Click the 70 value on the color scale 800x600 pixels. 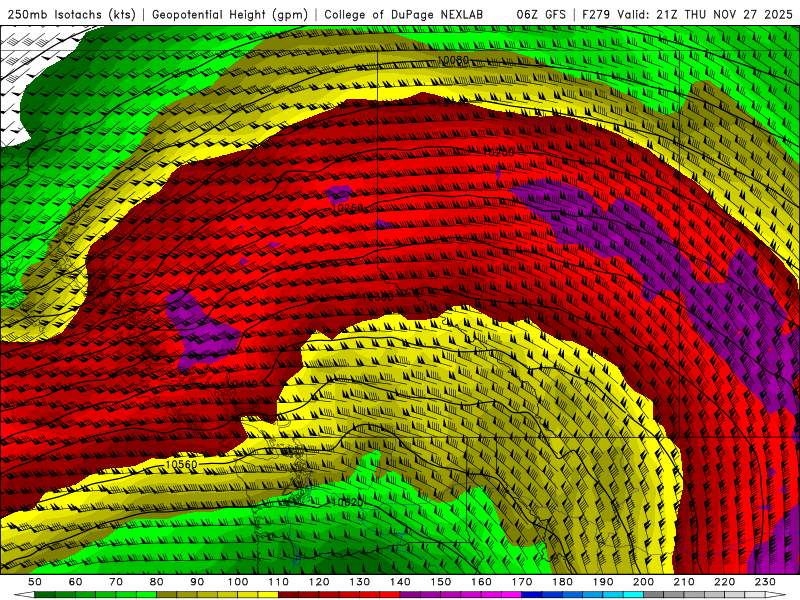(x=116, y=582)
